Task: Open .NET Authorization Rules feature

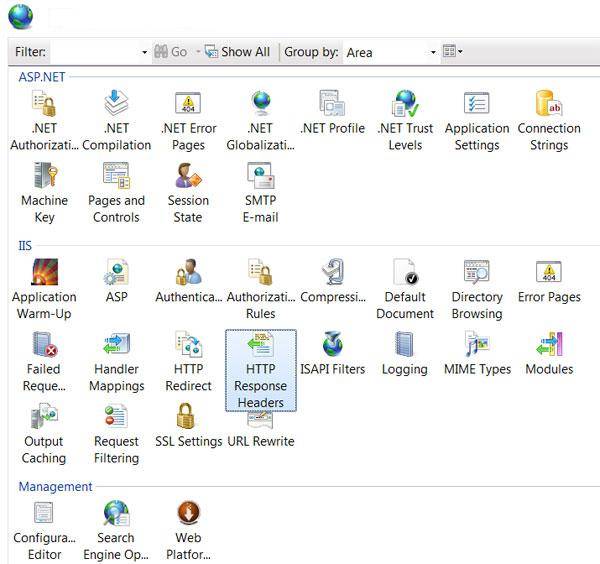Action: point(44,121)
